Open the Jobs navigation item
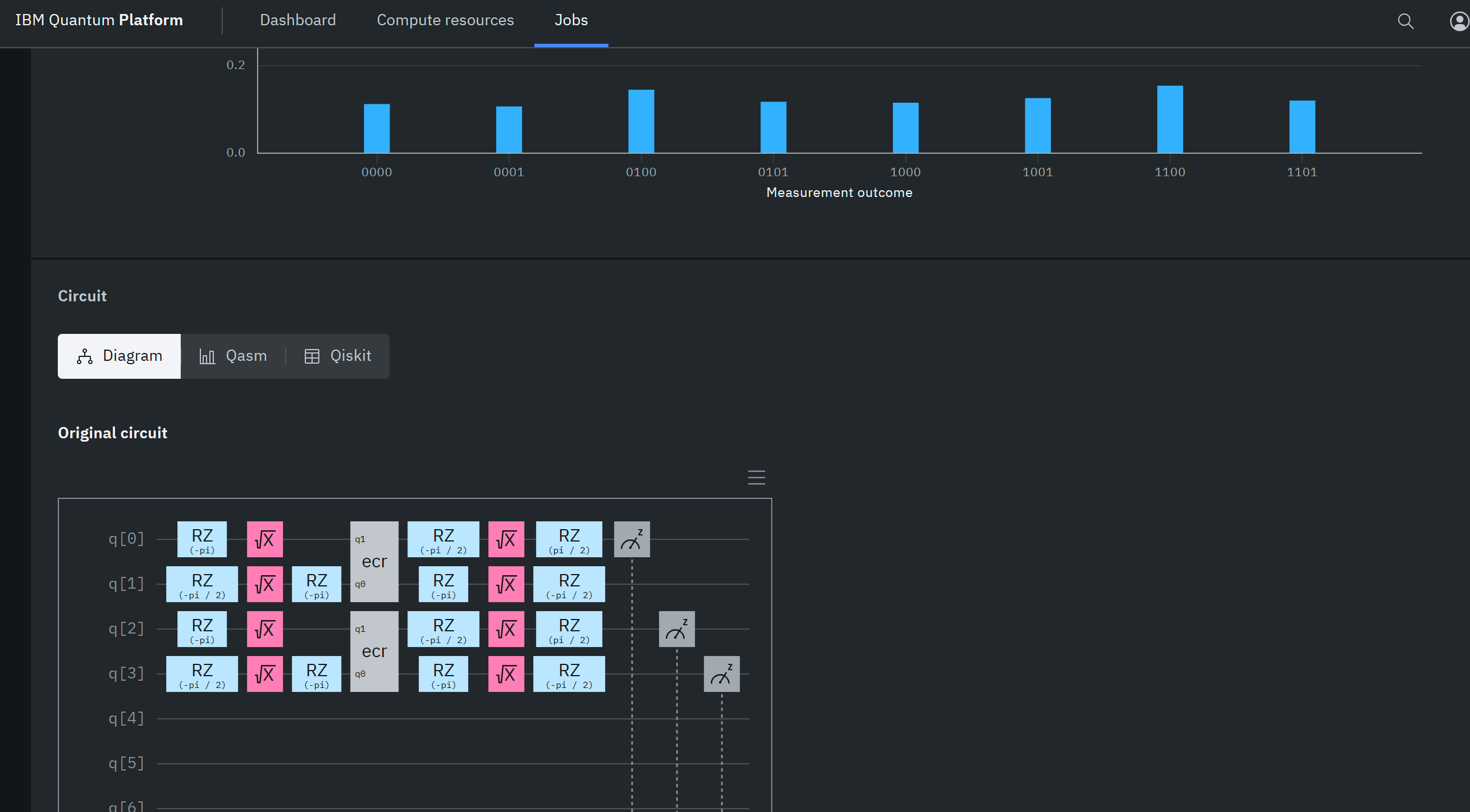Viewport: 1470px width, 812px height. tap(571, 20)
